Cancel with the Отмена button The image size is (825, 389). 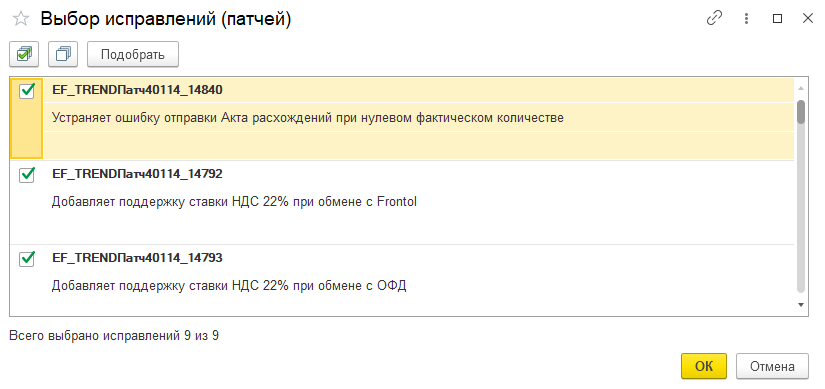pyautogui.click(x=772, y=366)
